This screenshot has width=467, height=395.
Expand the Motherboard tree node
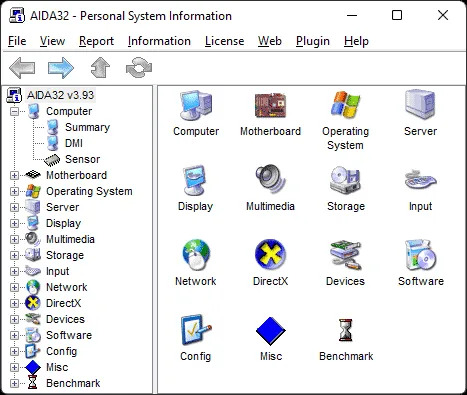tap(14, 175)
